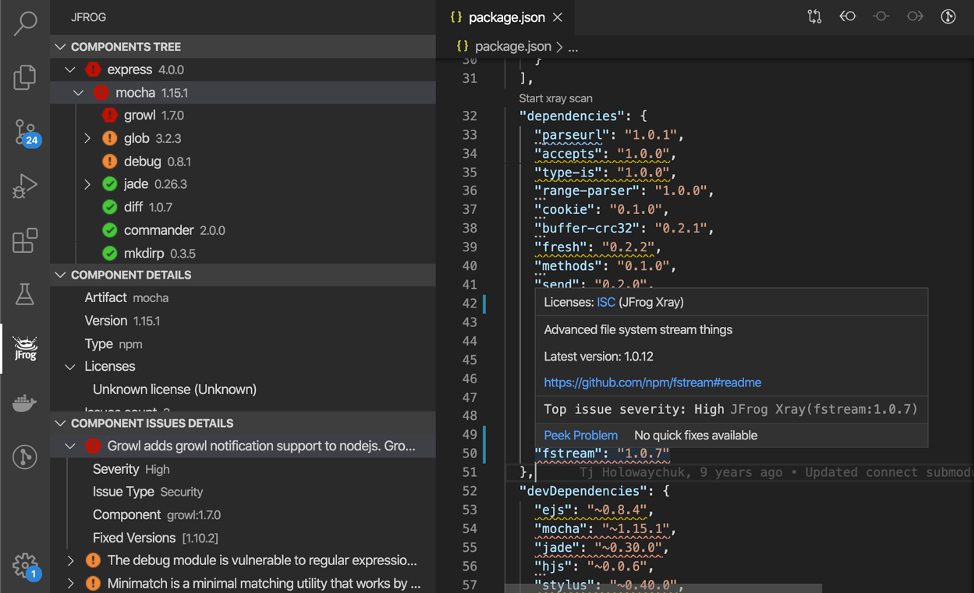Collapse the Component Issues Details section
974x593 pixels.
click(x=60, y=423)
